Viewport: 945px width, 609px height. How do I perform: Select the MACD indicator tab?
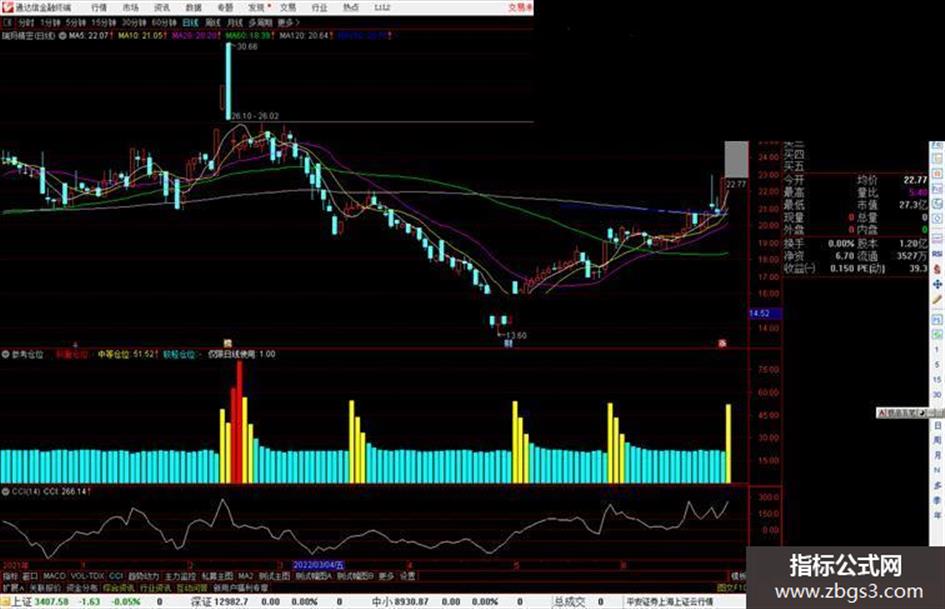(54, 576)
